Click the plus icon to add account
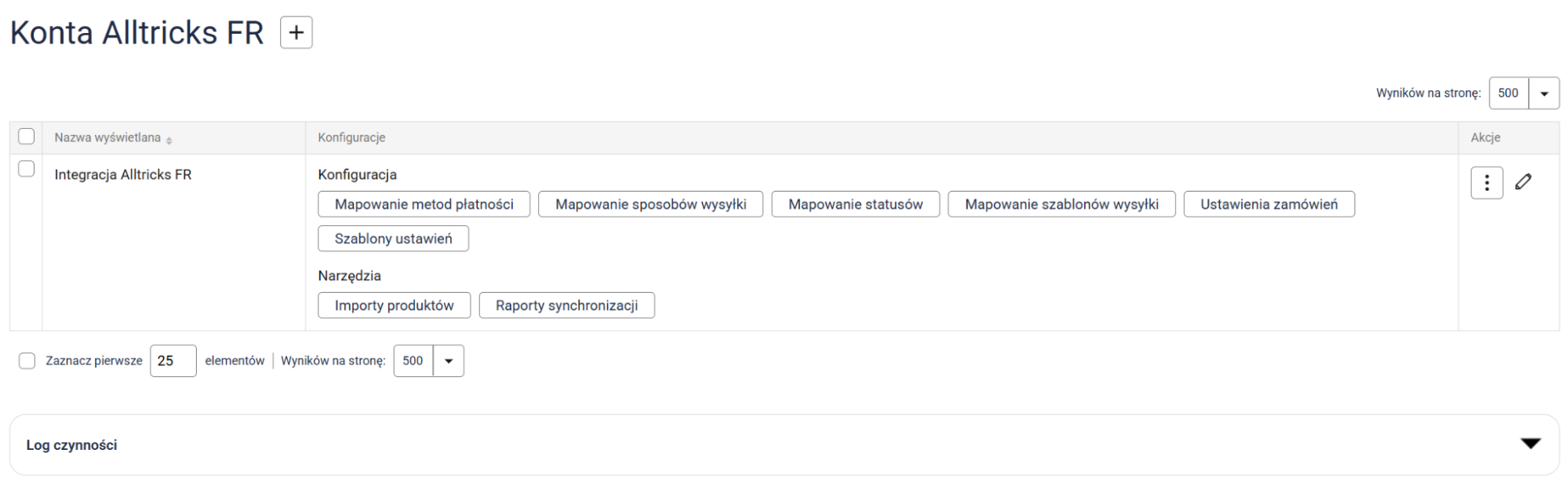 click(x=296, y=33)
